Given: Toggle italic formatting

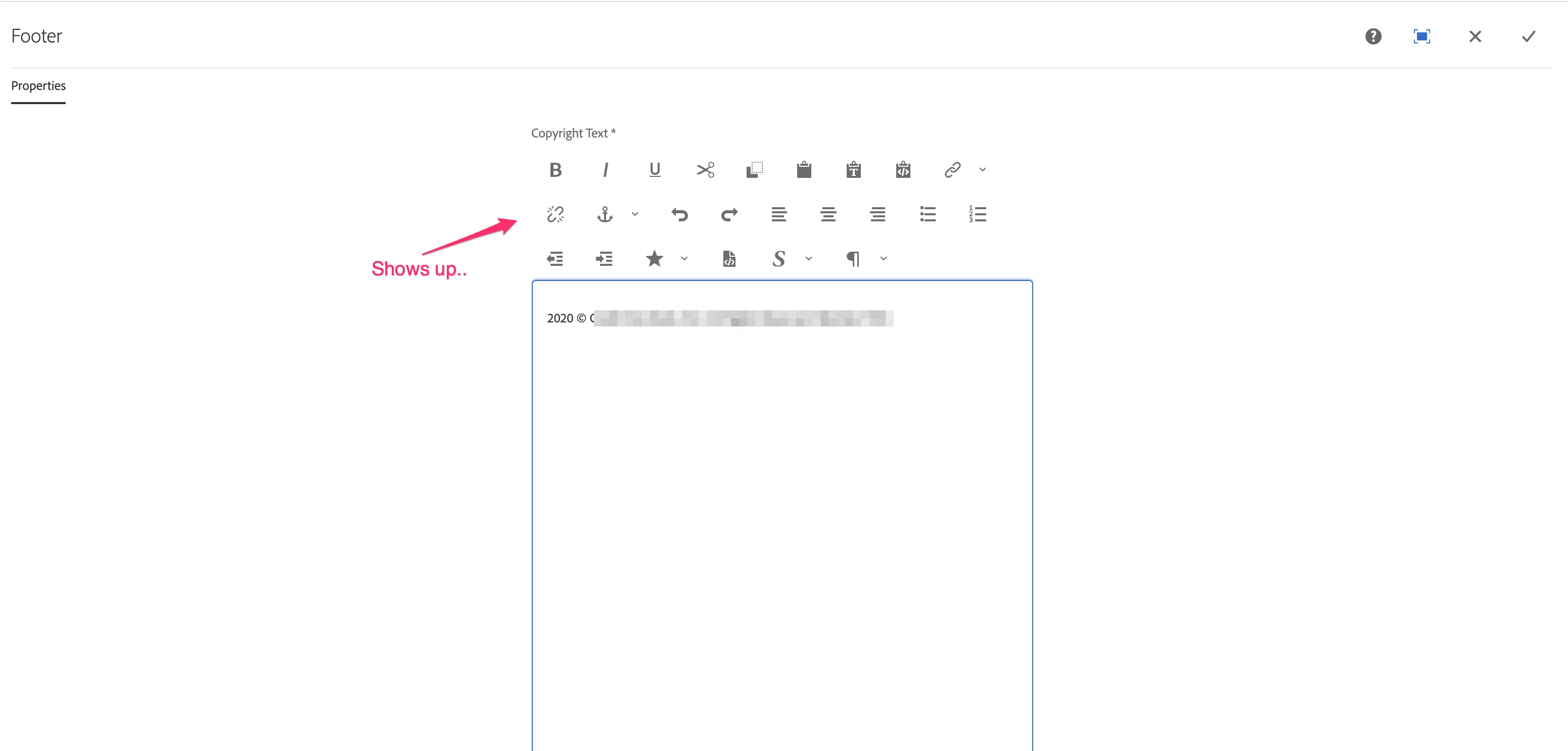Looking at the screenshot, I should click(605, 170).
